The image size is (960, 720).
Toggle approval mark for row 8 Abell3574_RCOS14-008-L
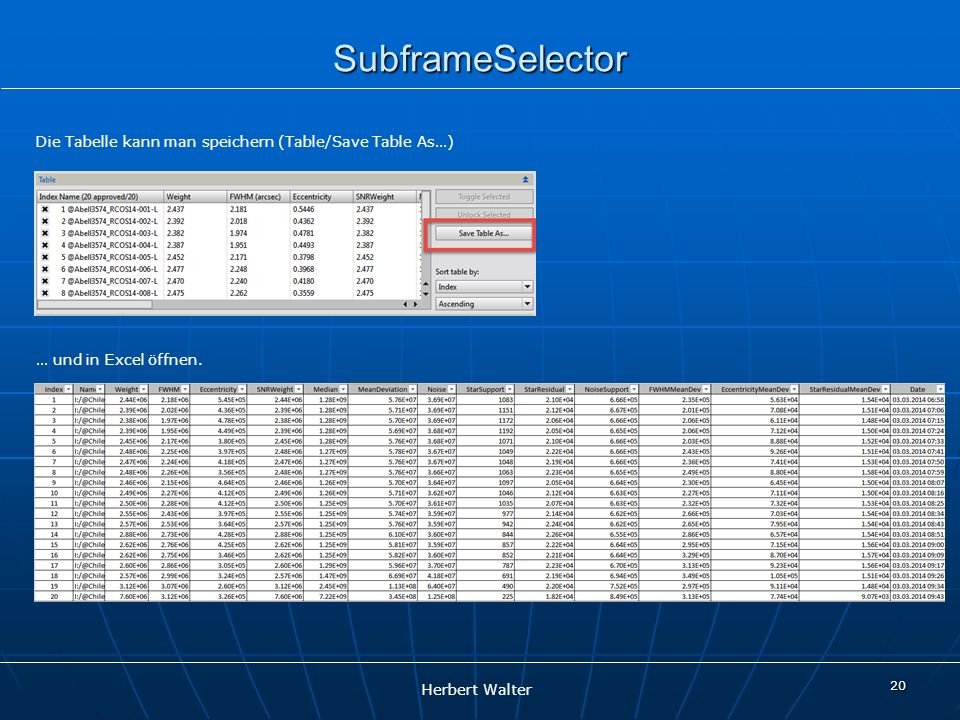pos(45,293)
